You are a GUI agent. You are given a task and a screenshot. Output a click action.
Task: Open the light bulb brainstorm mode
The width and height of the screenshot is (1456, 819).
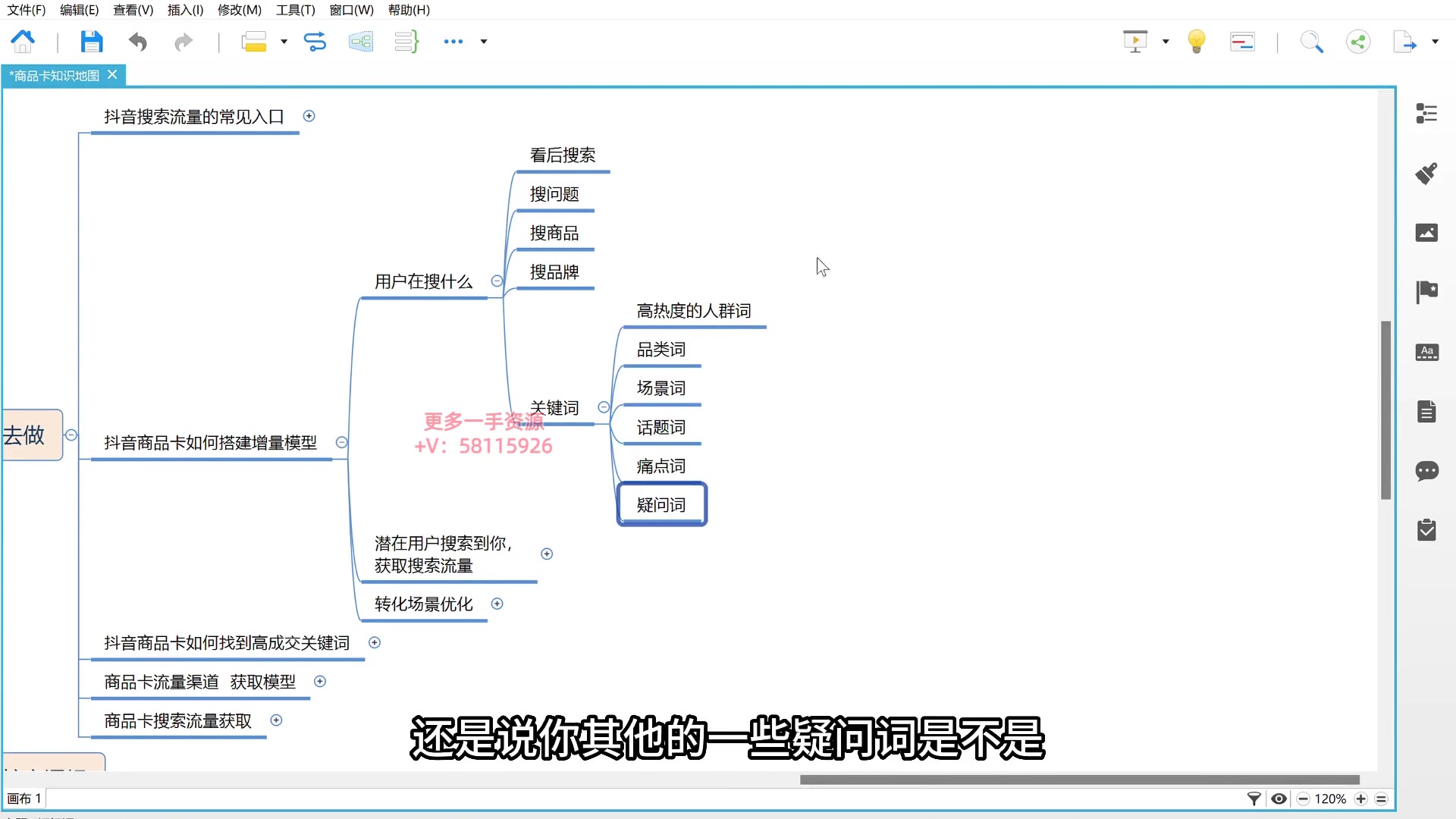coord(1197,41)
